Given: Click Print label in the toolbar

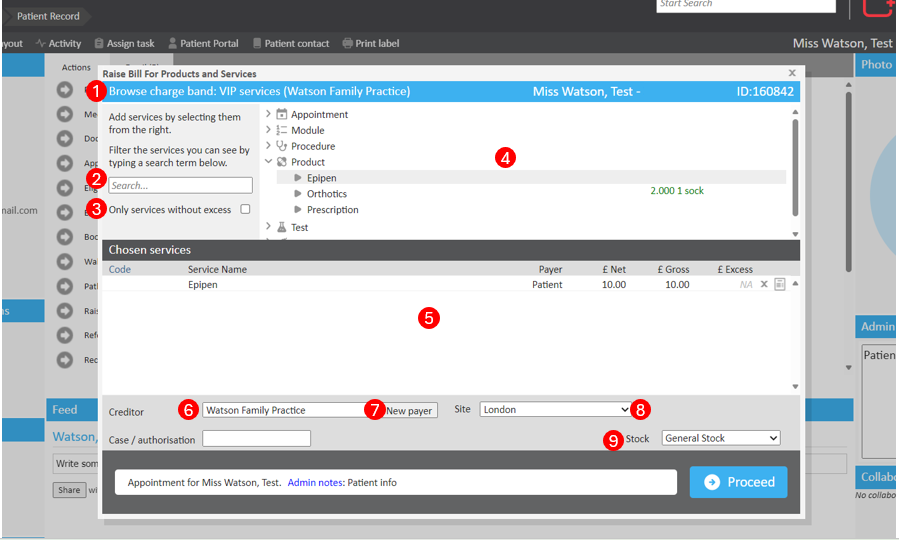Looking at the screenshot, I should pos(370,44).
